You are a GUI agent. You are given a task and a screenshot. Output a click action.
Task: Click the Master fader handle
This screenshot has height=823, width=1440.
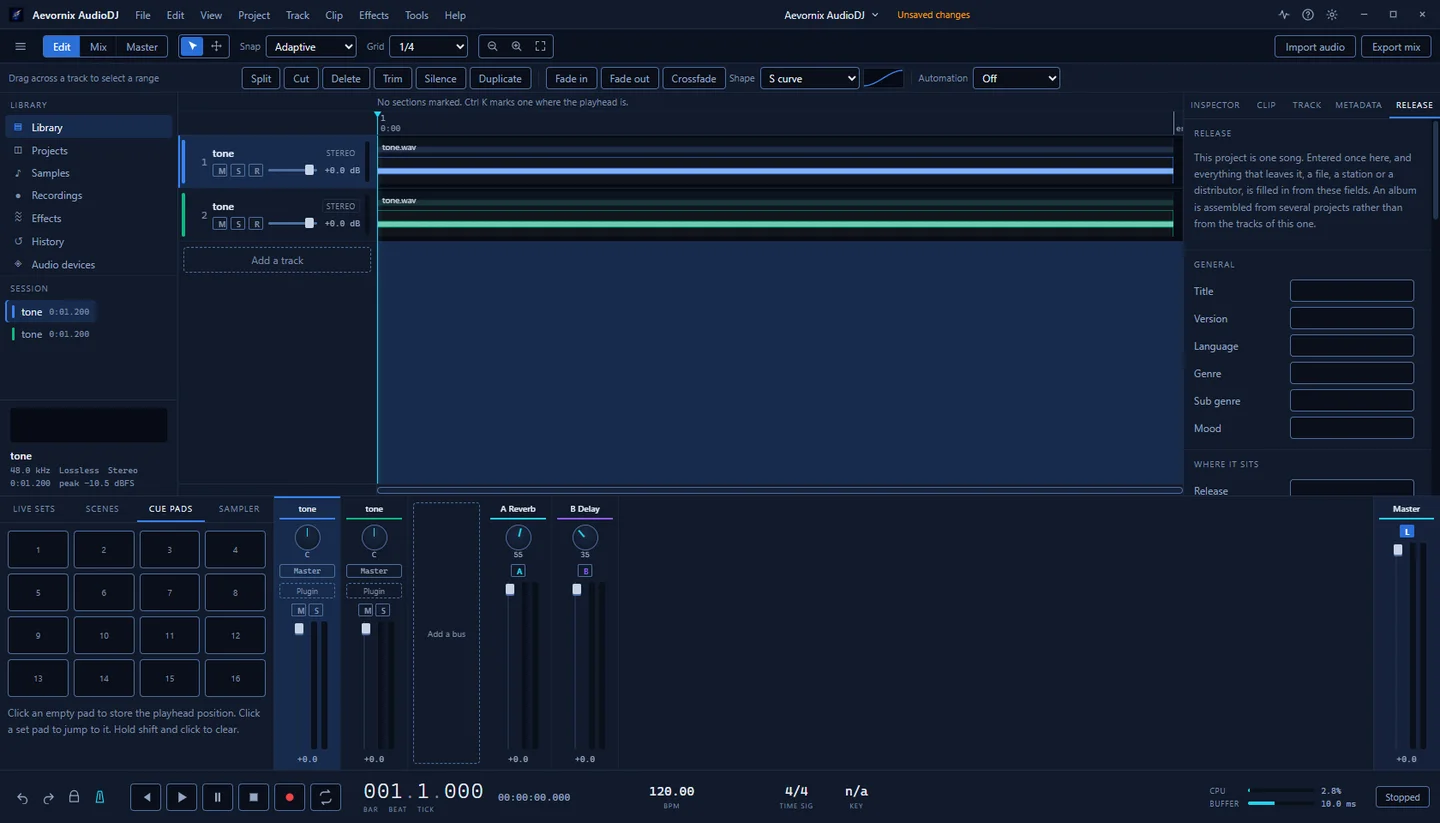(x=1398, y=550)
